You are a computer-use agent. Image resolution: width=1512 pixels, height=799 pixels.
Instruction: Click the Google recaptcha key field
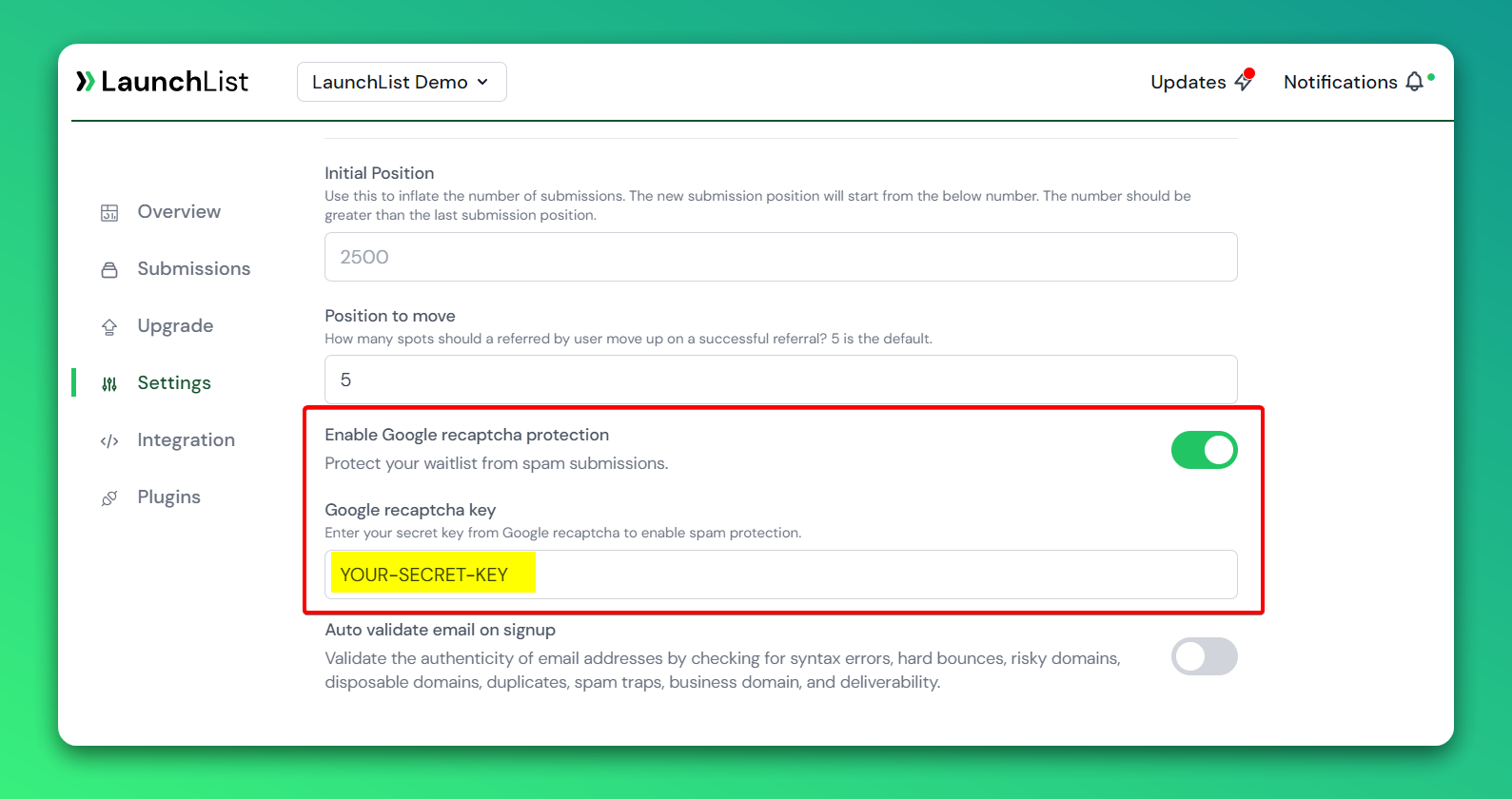coord(780,575)
